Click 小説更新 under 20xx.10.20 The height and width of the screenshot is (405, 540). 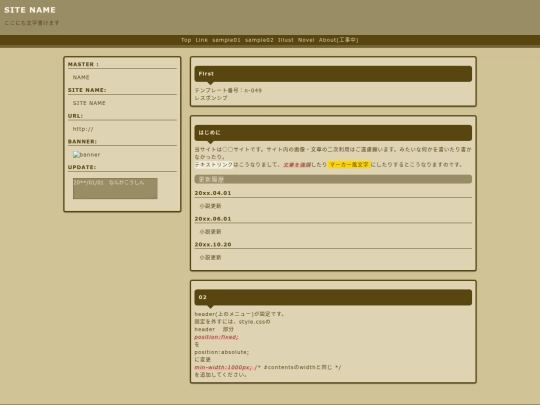click(210, 257)
